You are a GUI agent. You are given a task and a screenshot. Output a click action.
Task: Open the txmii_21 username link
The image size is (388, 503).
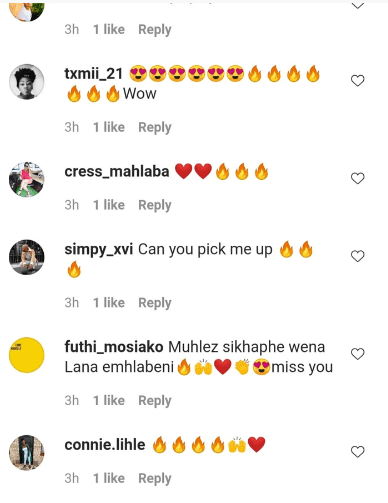pyautogui.click(x=94, y=74)
